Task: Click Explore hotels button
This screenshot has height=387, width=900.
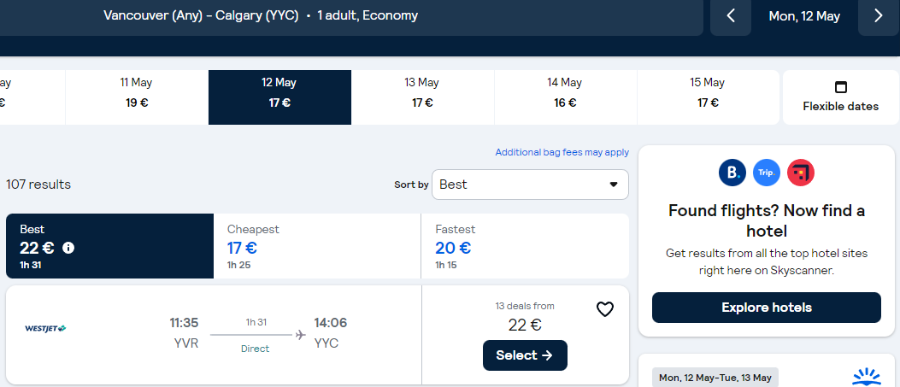Action: (766, 308)
